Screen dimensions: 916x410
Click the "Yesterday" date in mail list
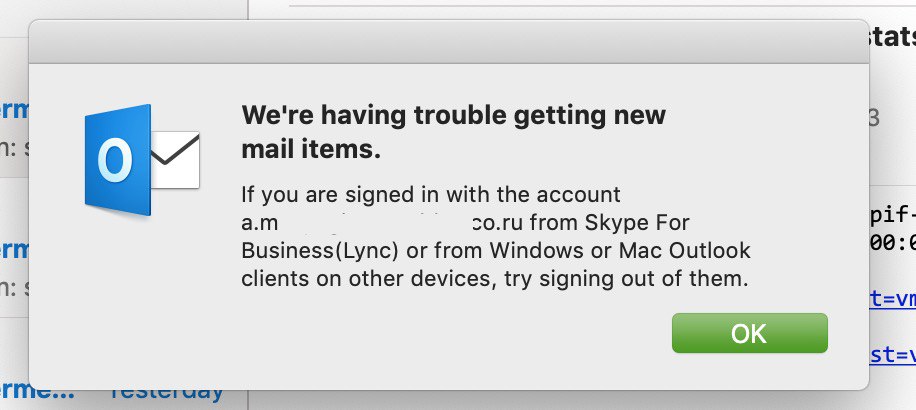[x=167, y=389]
